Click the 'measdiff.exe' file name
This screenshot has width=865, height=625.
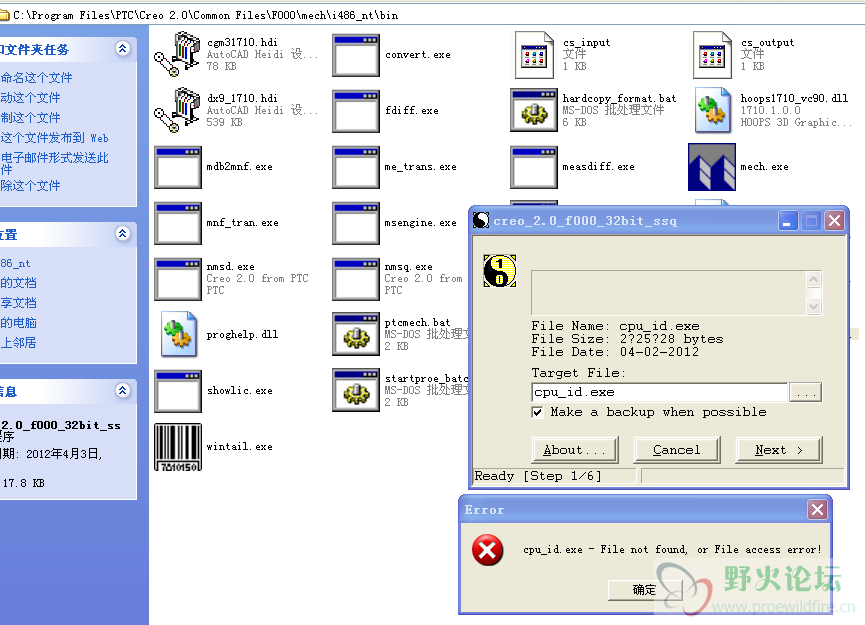click(x=599, y=167)
